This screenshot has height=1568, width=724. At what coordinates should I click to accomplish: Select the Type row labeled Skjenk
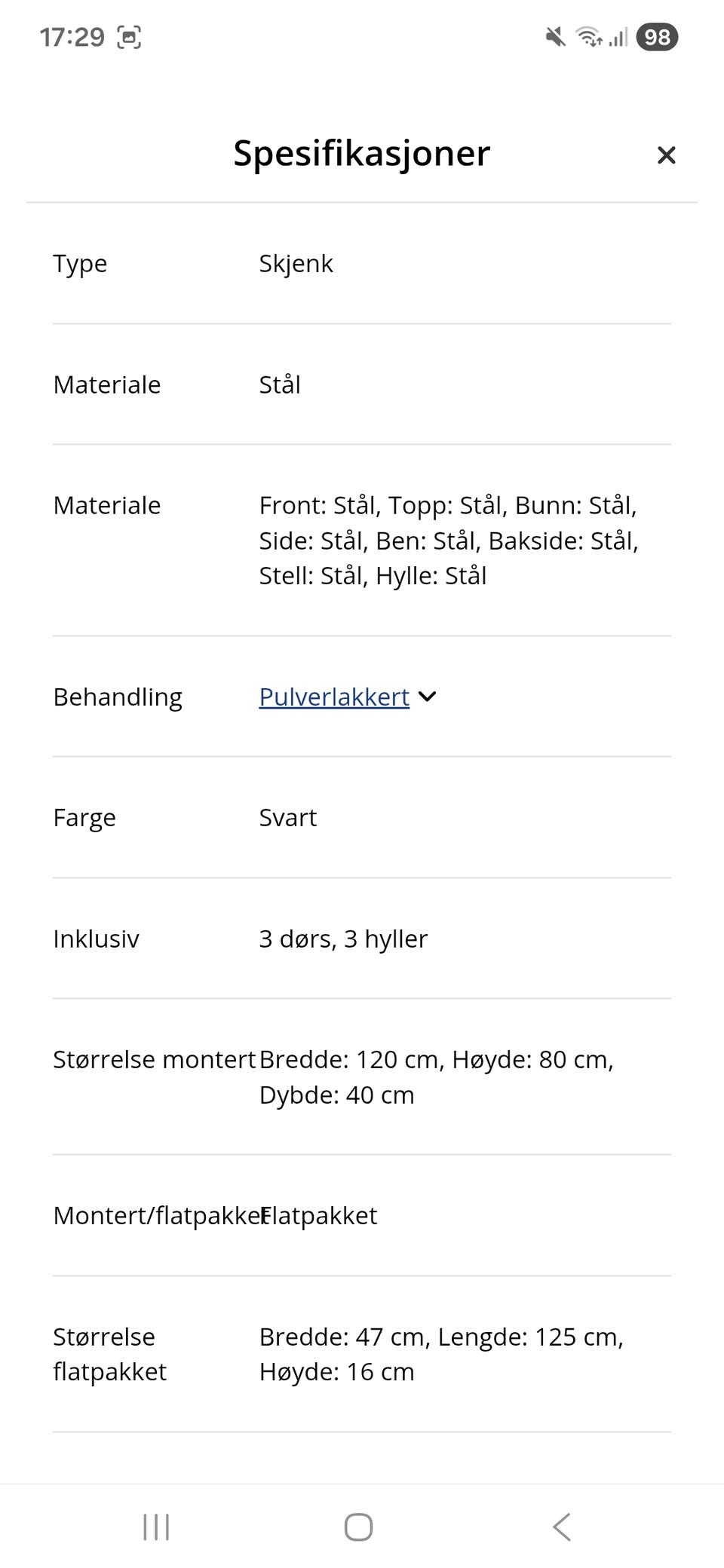point(296,263)
